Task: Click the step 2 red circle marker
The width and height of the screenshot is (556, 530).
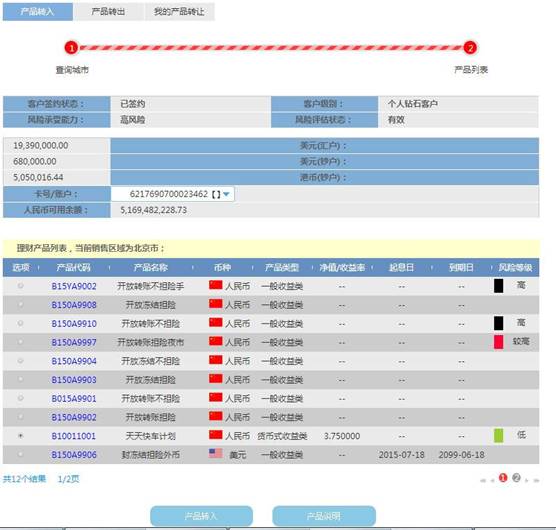Action: tap(470, 48)
